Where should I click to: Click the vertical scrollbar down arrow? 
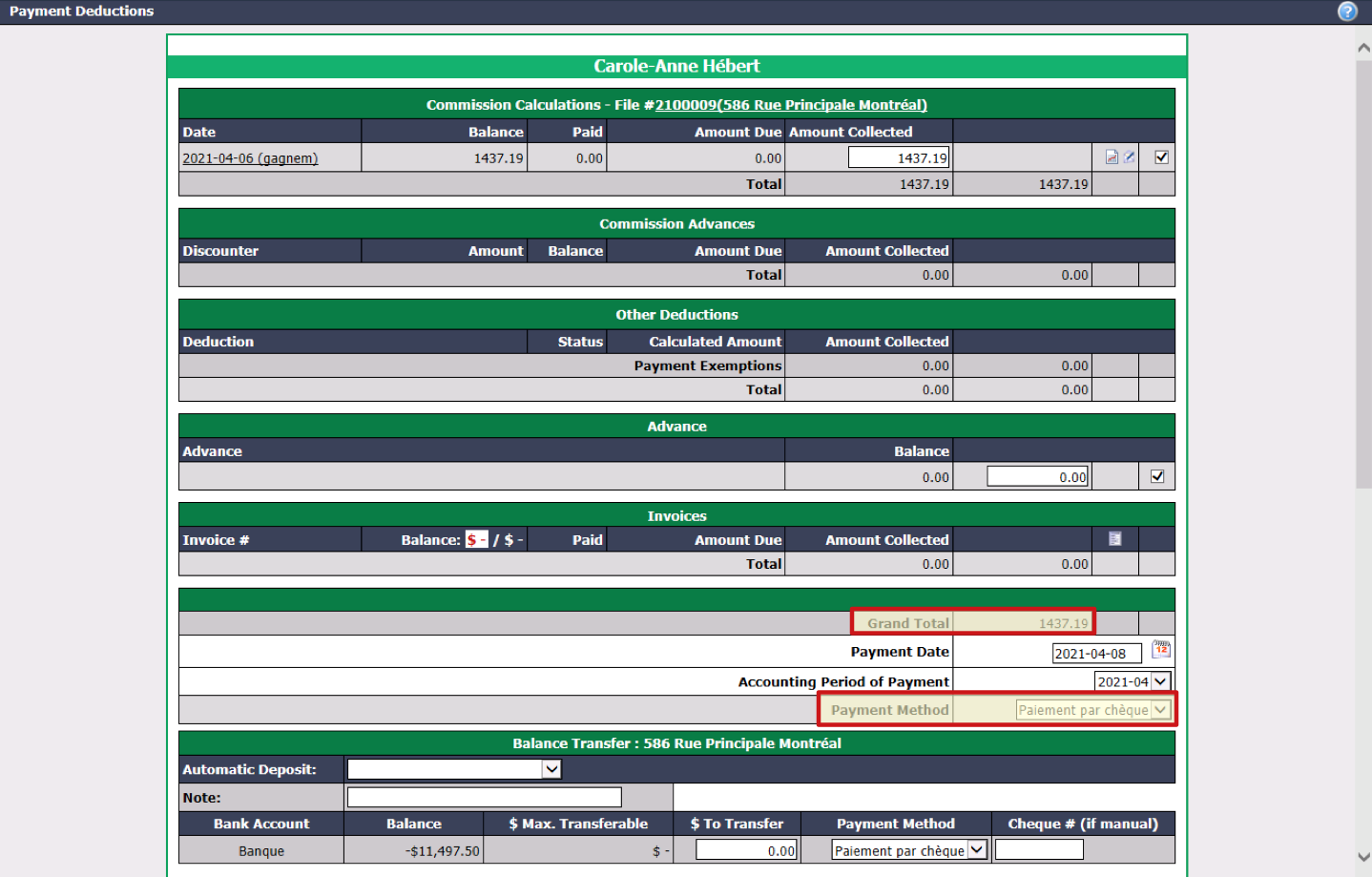tap(1363, 857)
